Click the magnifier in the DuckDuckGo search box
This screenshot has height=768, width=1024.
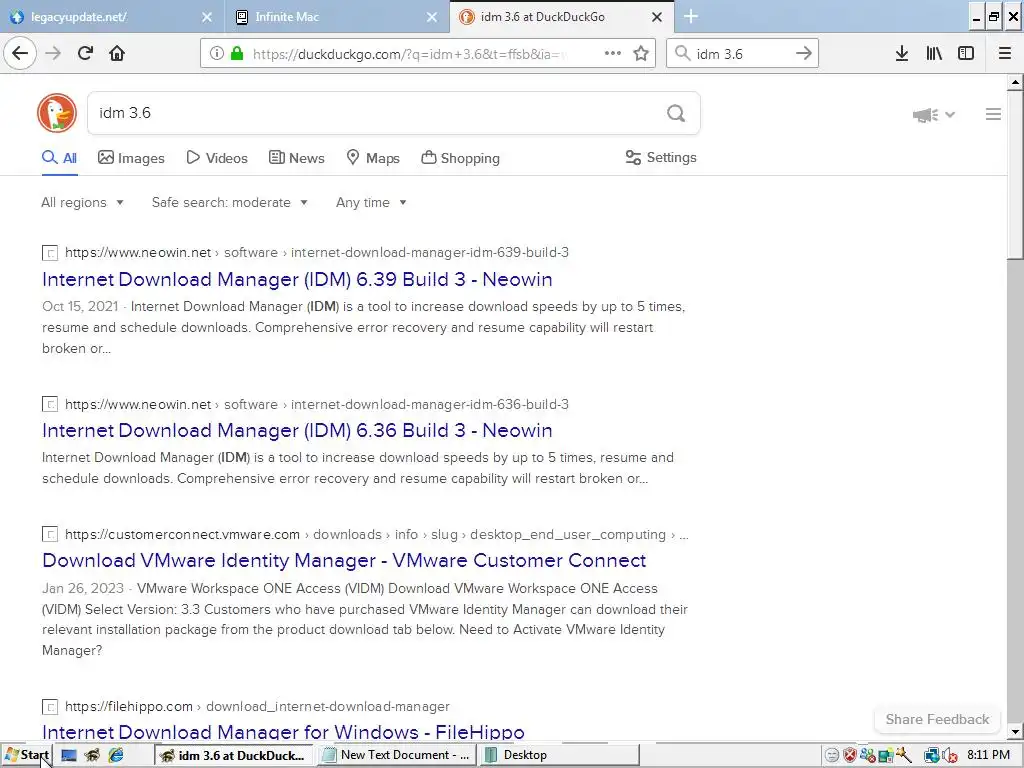[676, 114]
